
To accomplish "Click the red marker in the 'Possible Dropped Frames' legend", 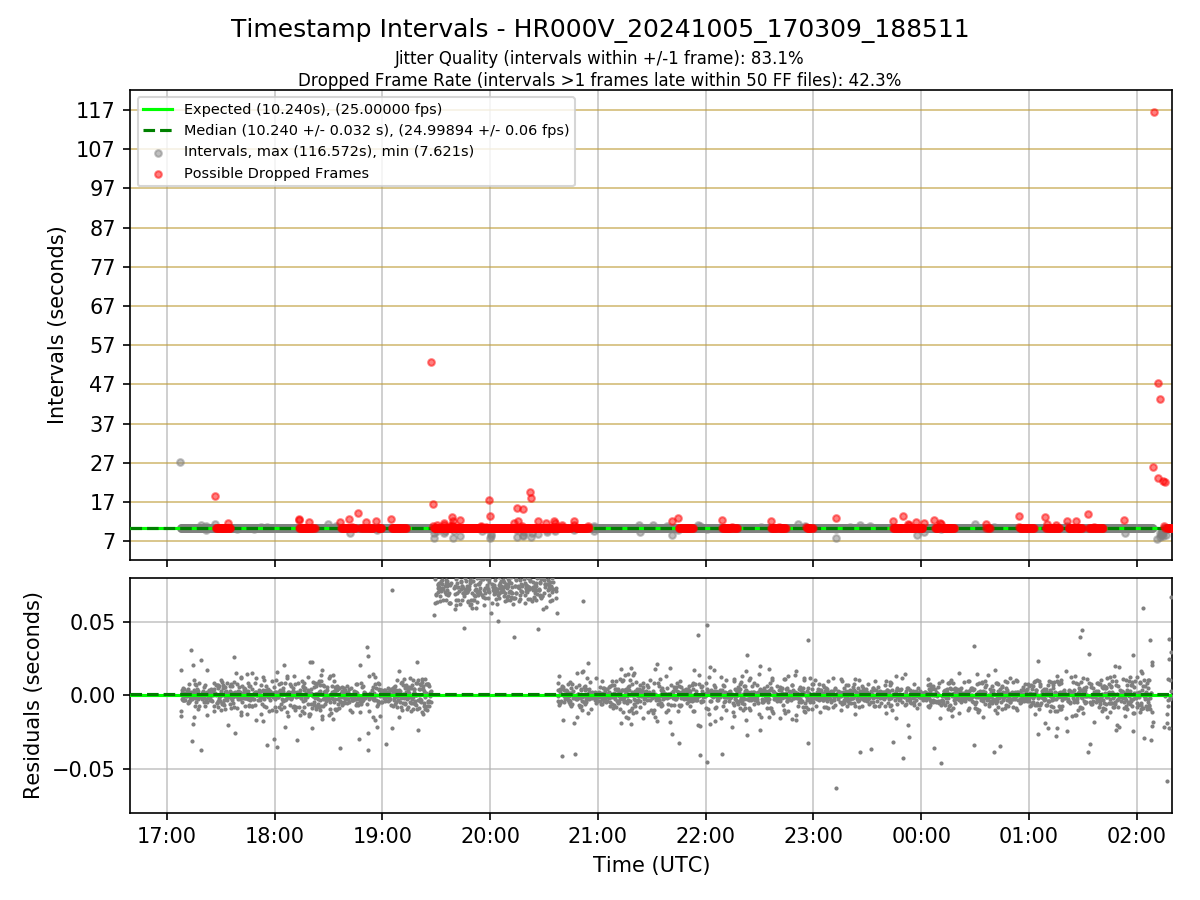I will tap(158, 174).
